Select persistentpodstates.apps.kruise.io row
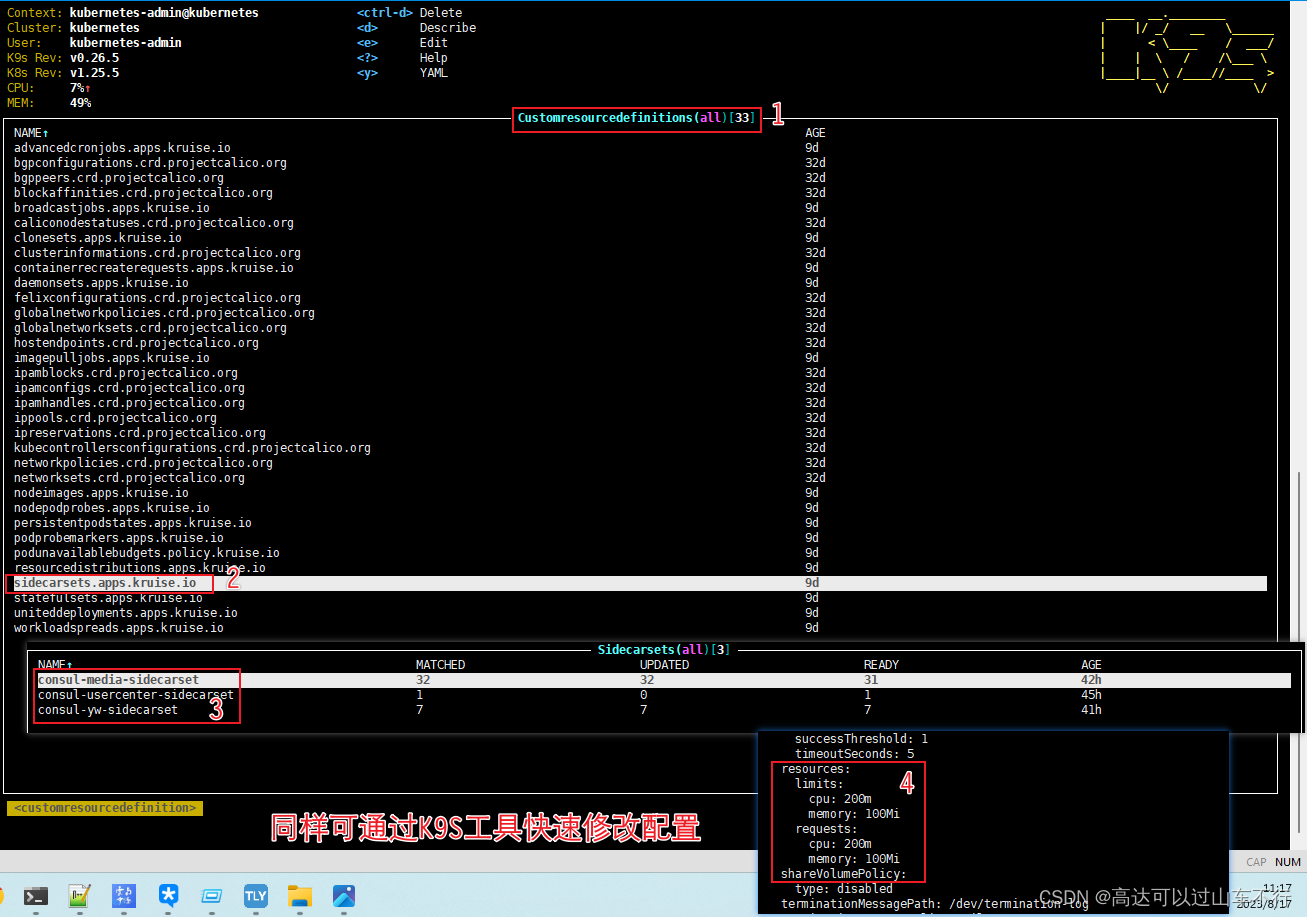 (640, 523)
